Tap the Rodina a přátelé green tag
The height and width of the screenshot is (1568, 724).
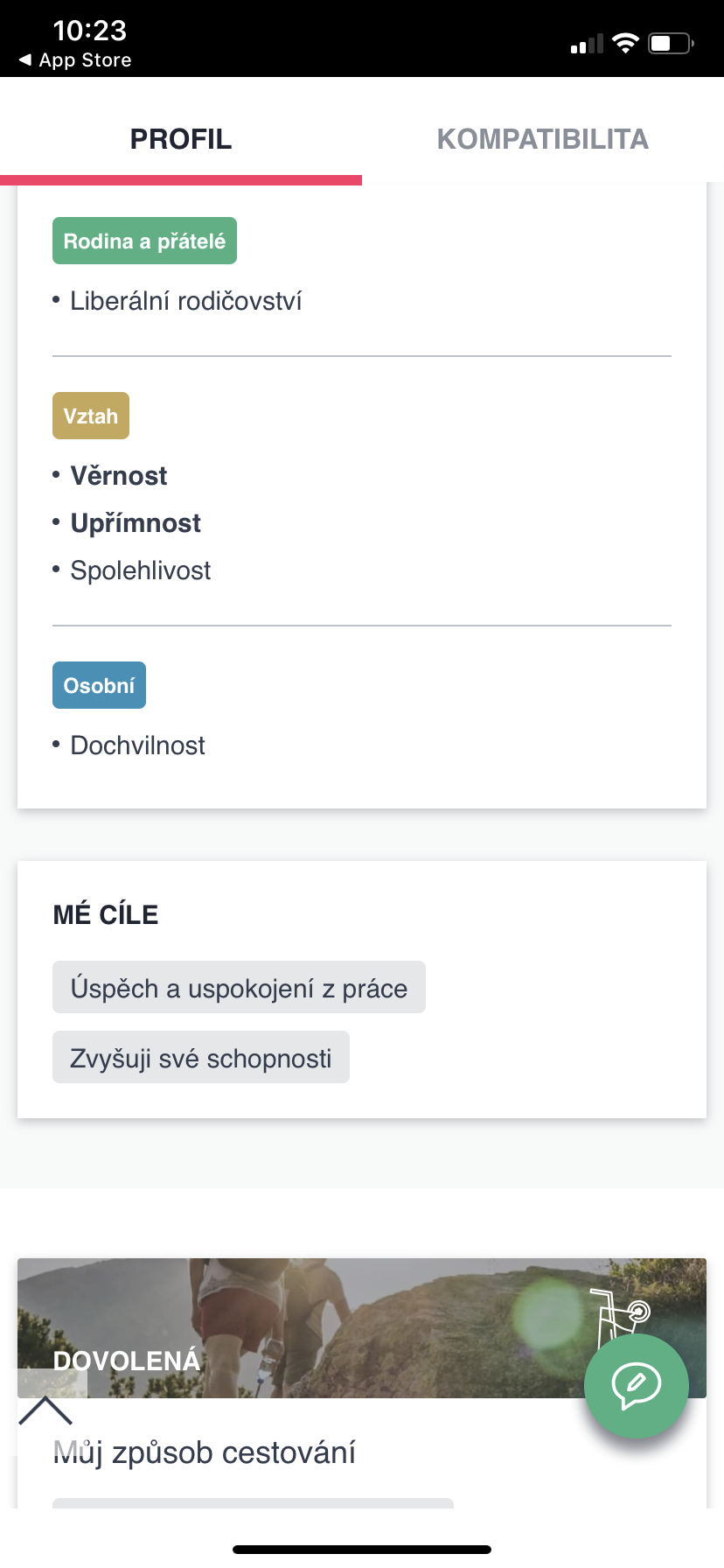[144, 241]
